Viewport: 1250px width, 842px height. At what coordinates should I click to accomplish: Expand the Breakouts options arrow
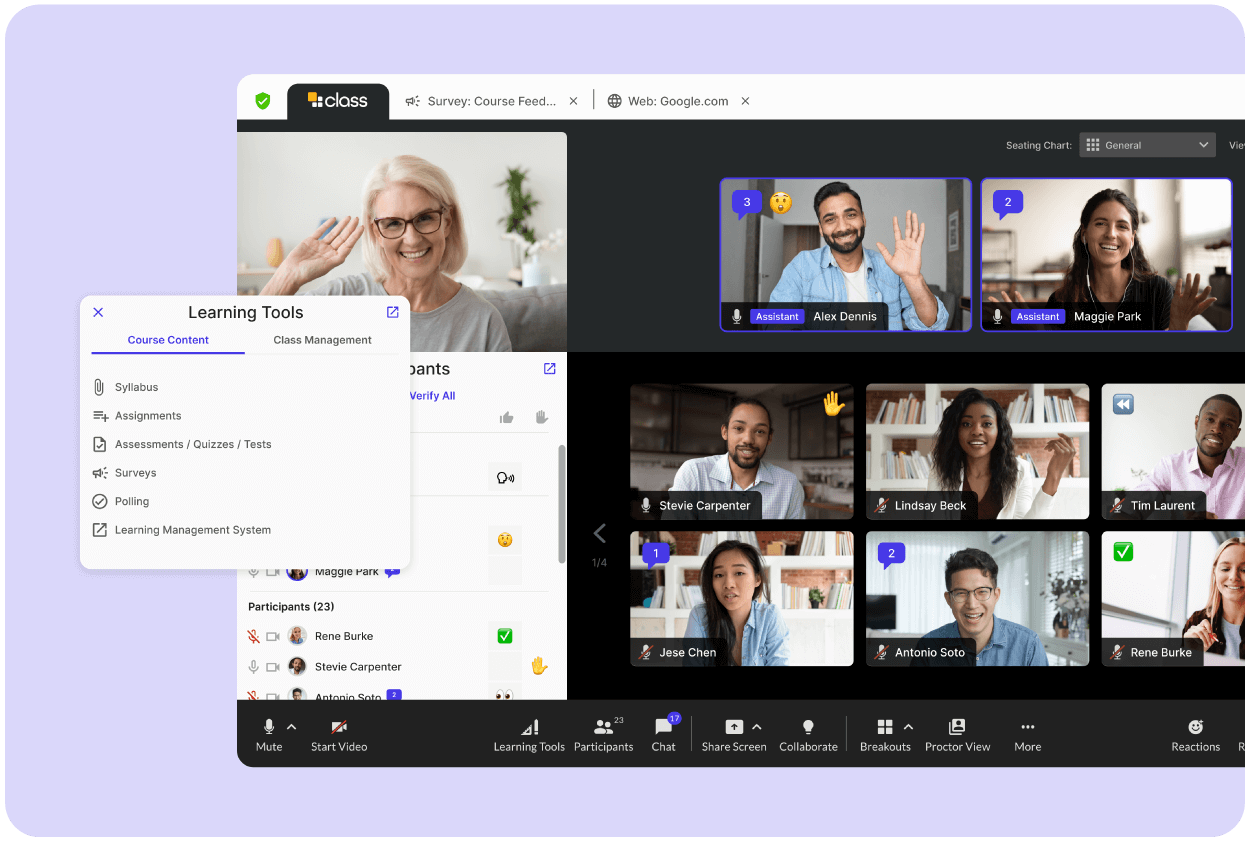tap(908, 727)
